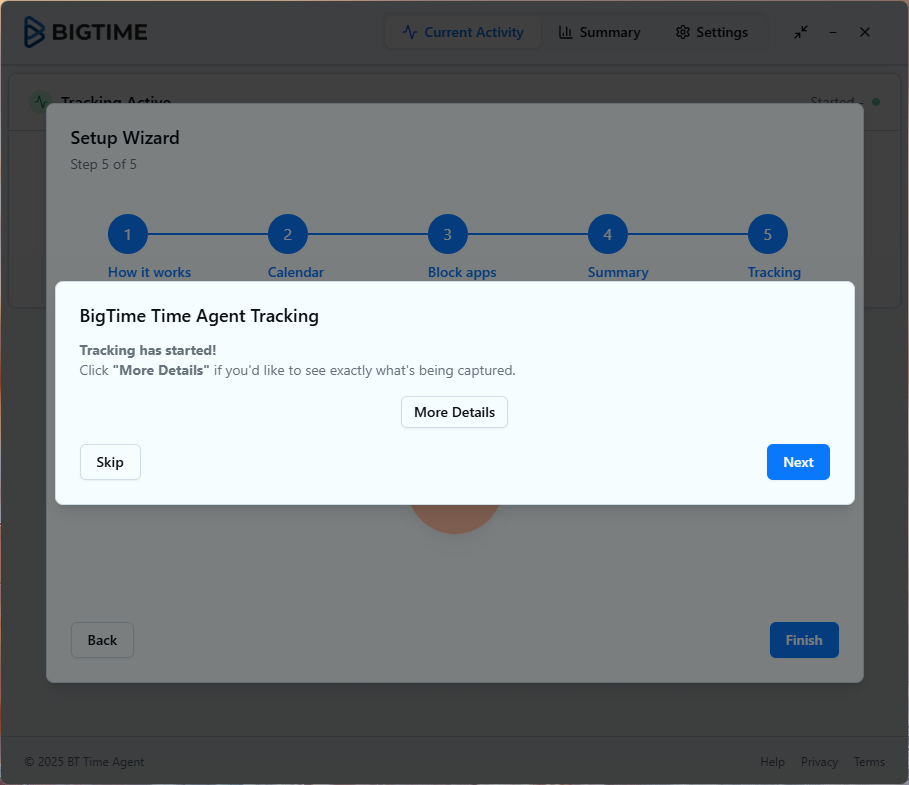Viewport: 909px width, 785px height.
Task: Click the green status dot near Started
Action: click(x=876, y=102)
